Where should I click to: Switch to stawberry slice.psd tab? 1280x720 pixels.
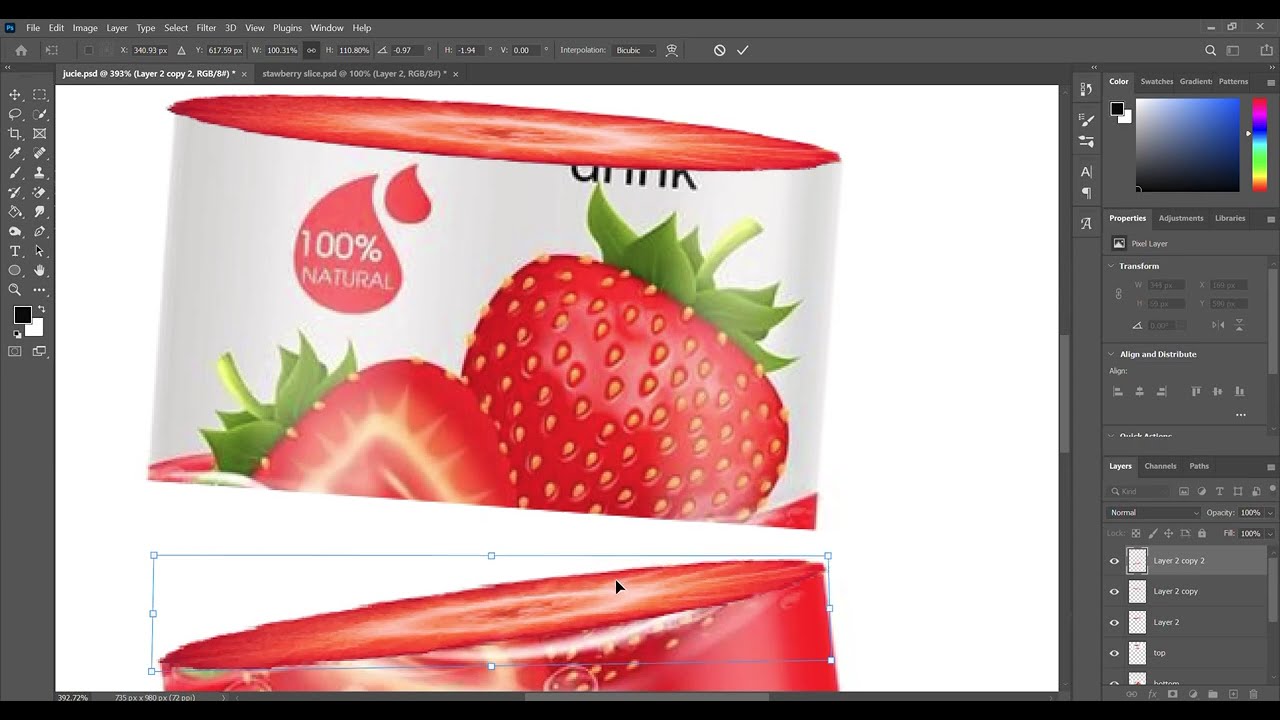tap(354, 74)
